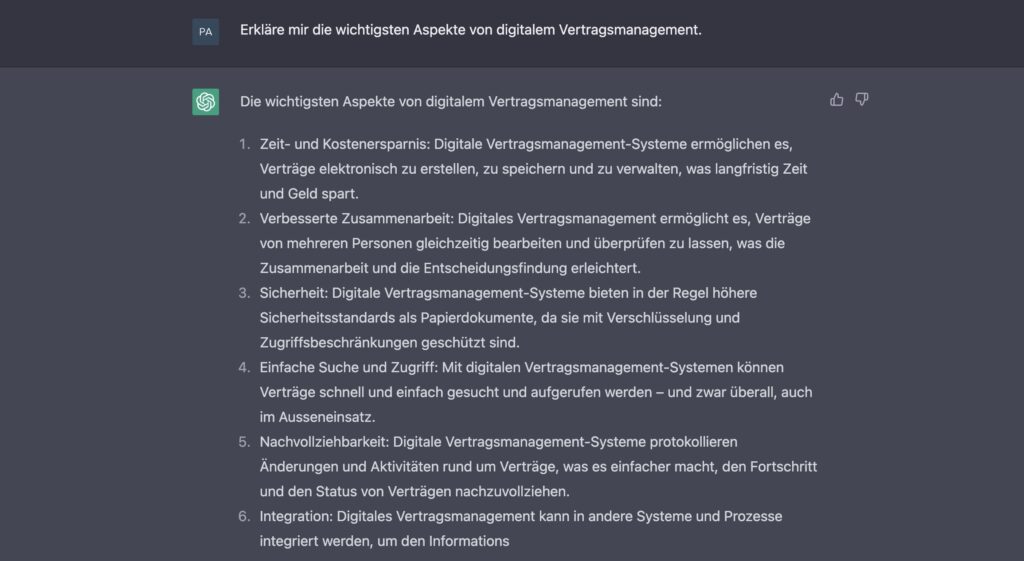
Task: Click the 'Sicherheit' list item heading
Action: click(x=292, y=293)
